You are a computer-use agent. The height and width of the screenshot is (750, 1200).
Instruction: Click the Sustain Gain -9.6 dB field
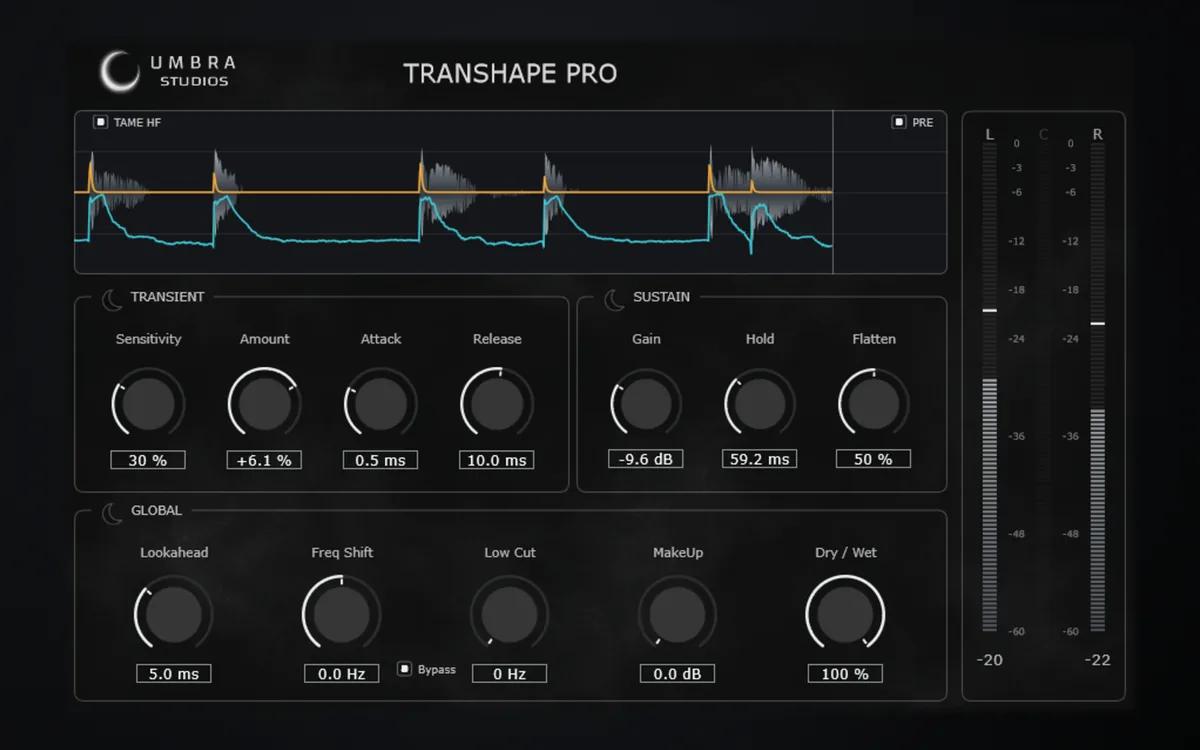[646, 459]
